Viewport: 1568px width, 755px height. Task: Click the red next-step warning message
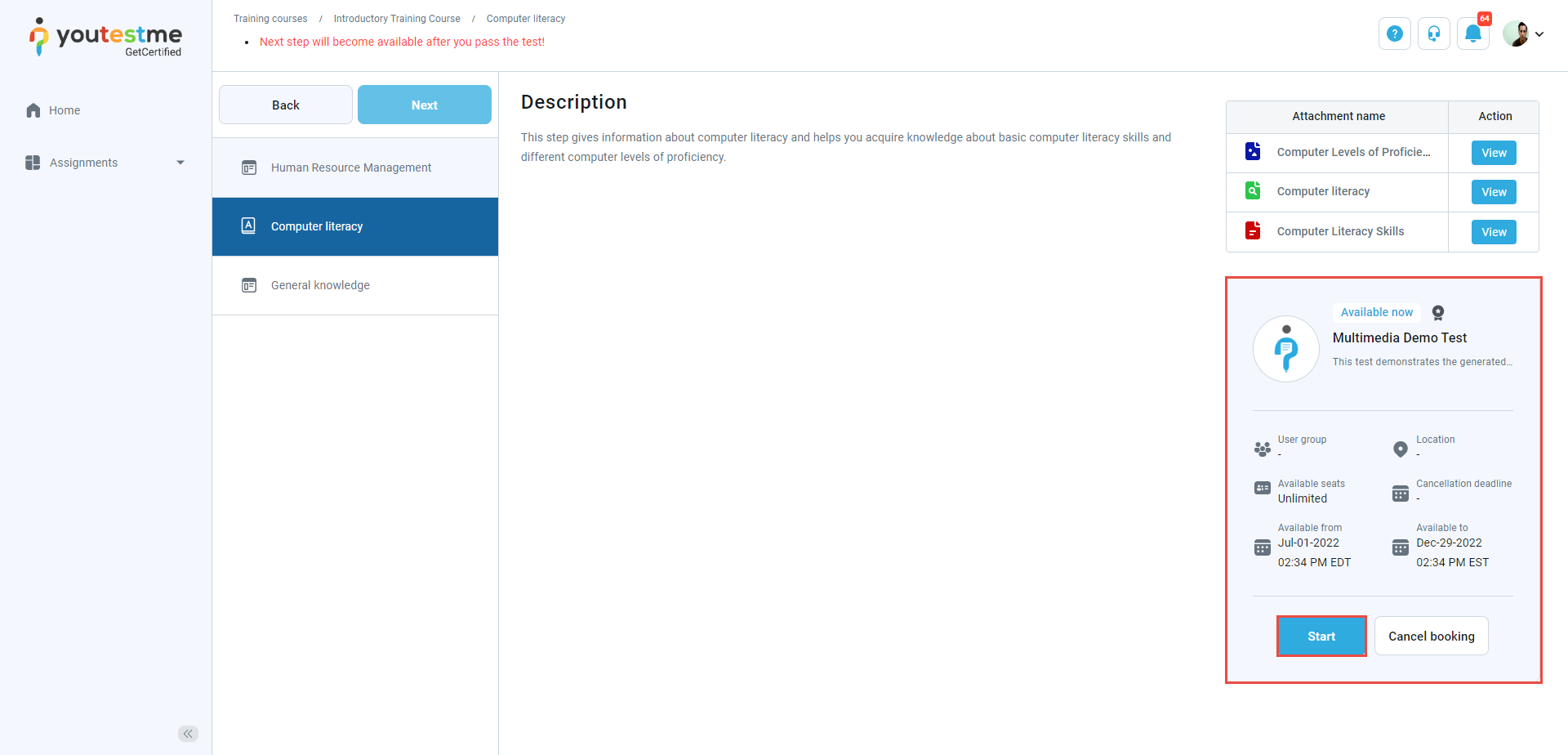[402, 42]
